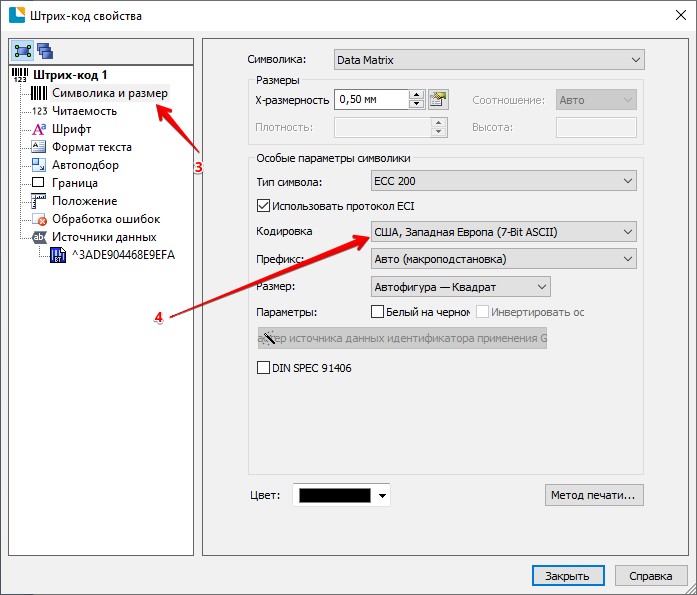Screen dimensions: 697x595
Task: Open Обработка ошибок error handling item
Action: coord(105,219)
